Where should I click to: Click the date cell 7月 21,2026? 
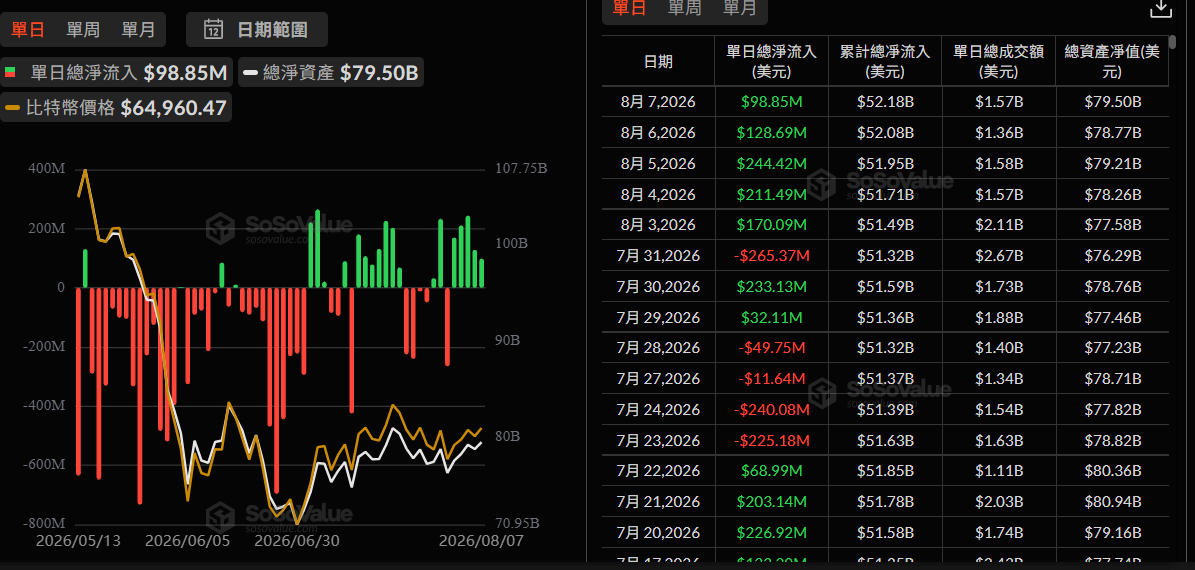[658, 501]
